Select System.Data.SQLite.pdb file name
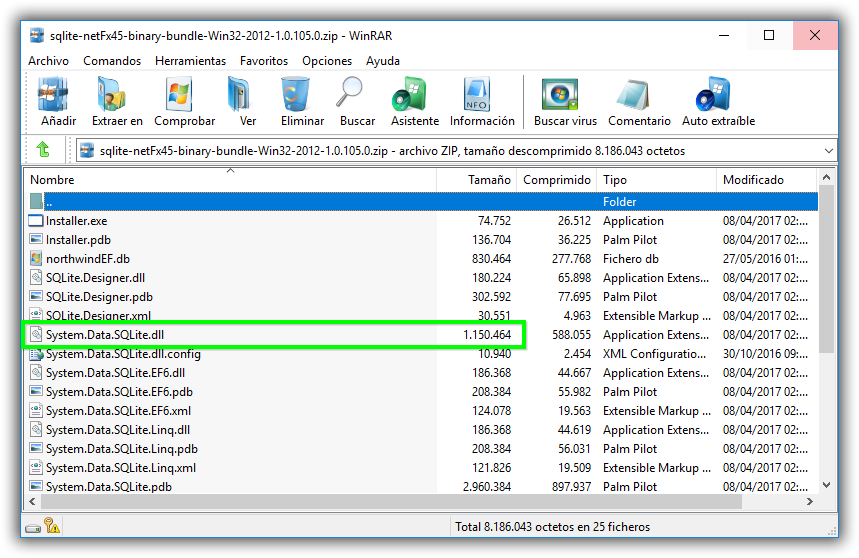This screenshot has width=859, height=558. point(108,487)
